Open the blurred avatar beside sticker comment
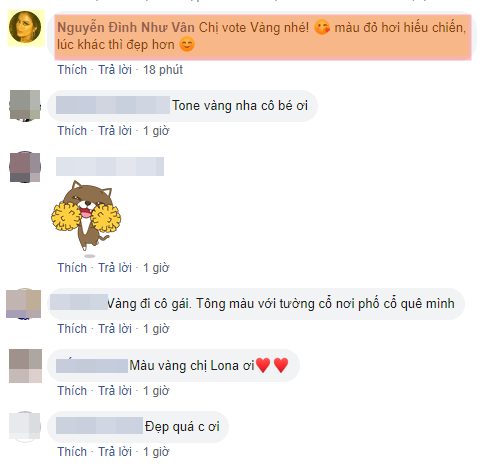 [x=25, y=167]
